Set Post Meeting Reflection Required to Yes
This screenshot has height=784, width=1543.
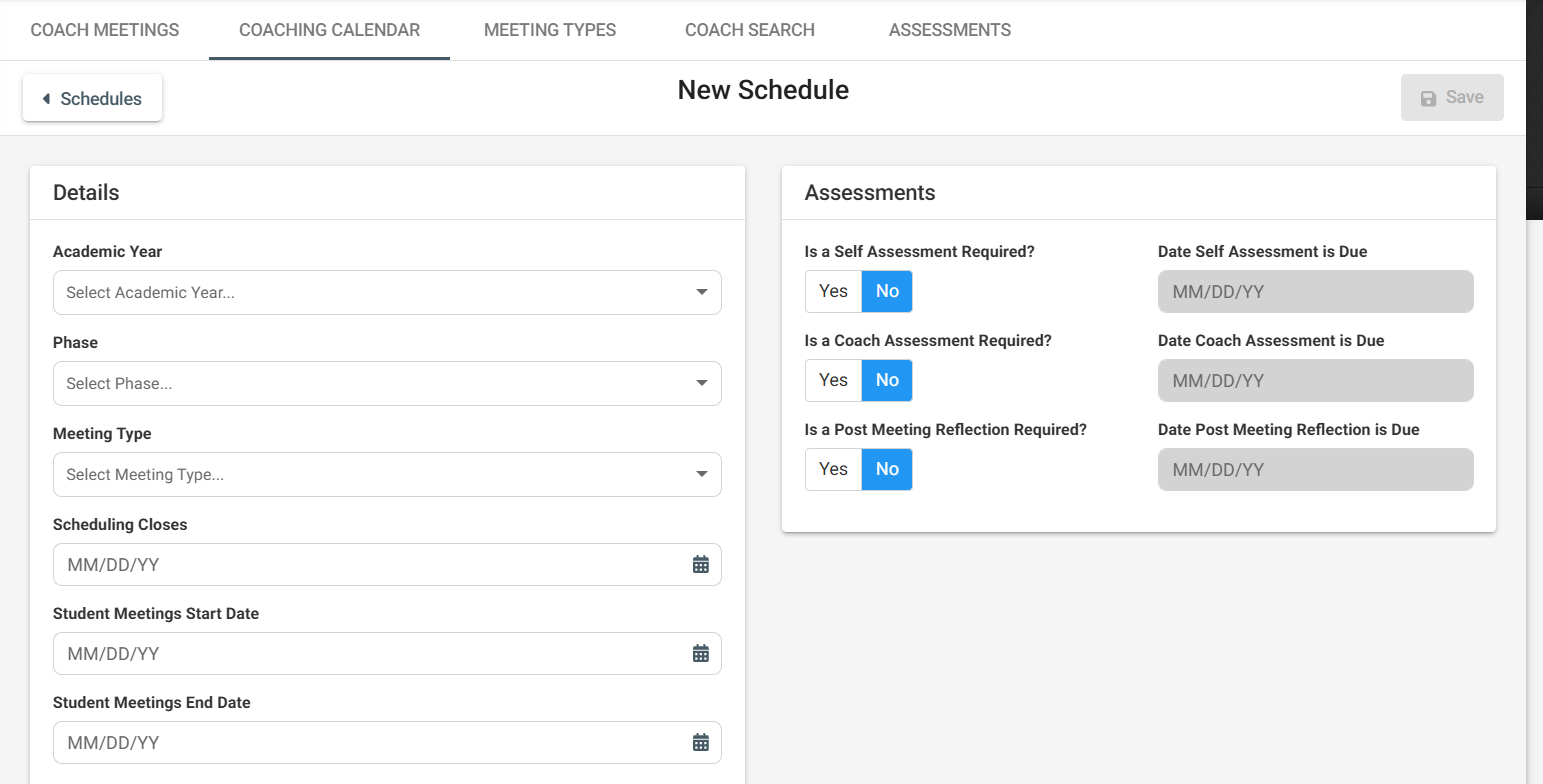(x=833, y=469)
